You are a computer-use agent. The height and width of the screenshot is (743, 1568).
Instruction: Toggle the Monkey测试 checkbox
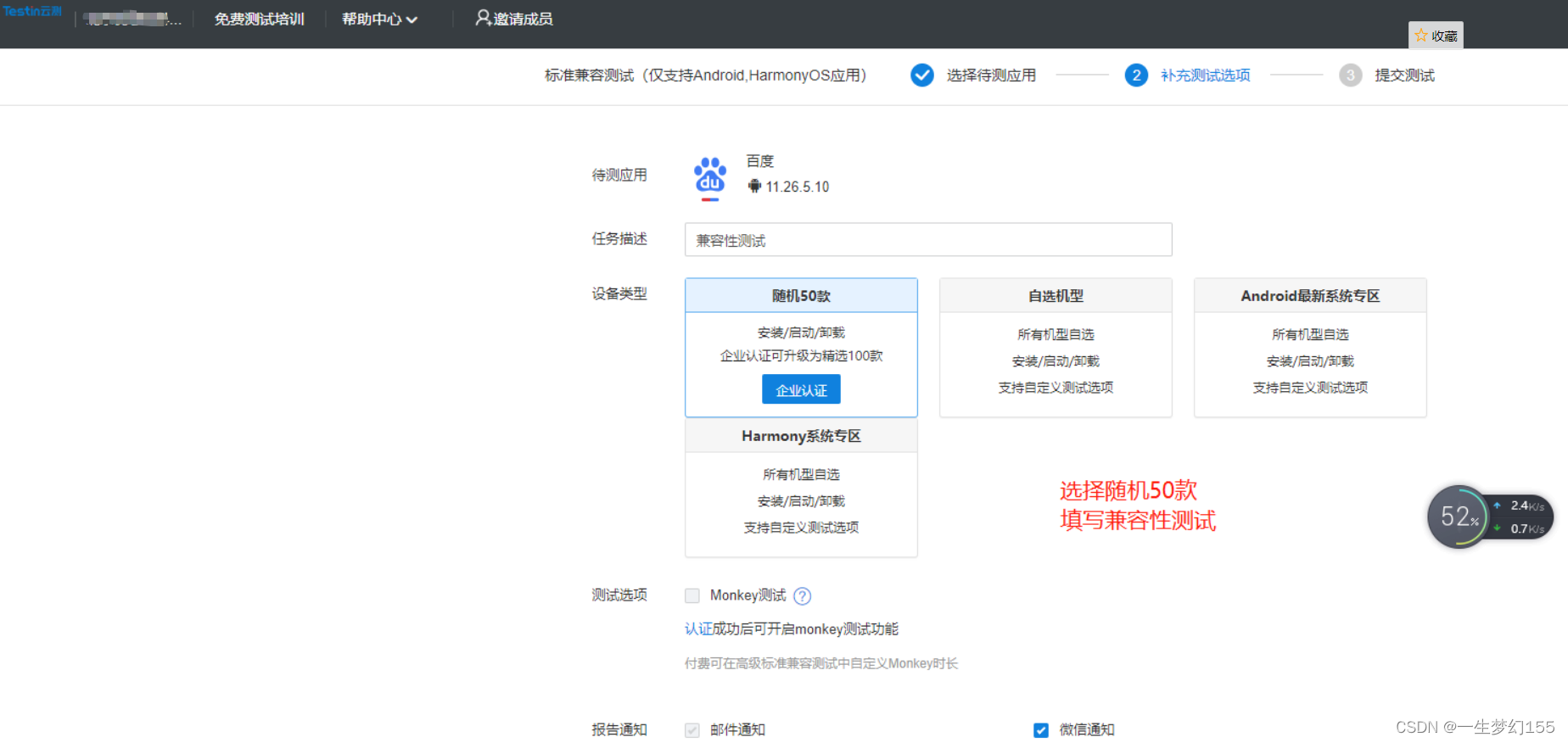pos(692,595)
